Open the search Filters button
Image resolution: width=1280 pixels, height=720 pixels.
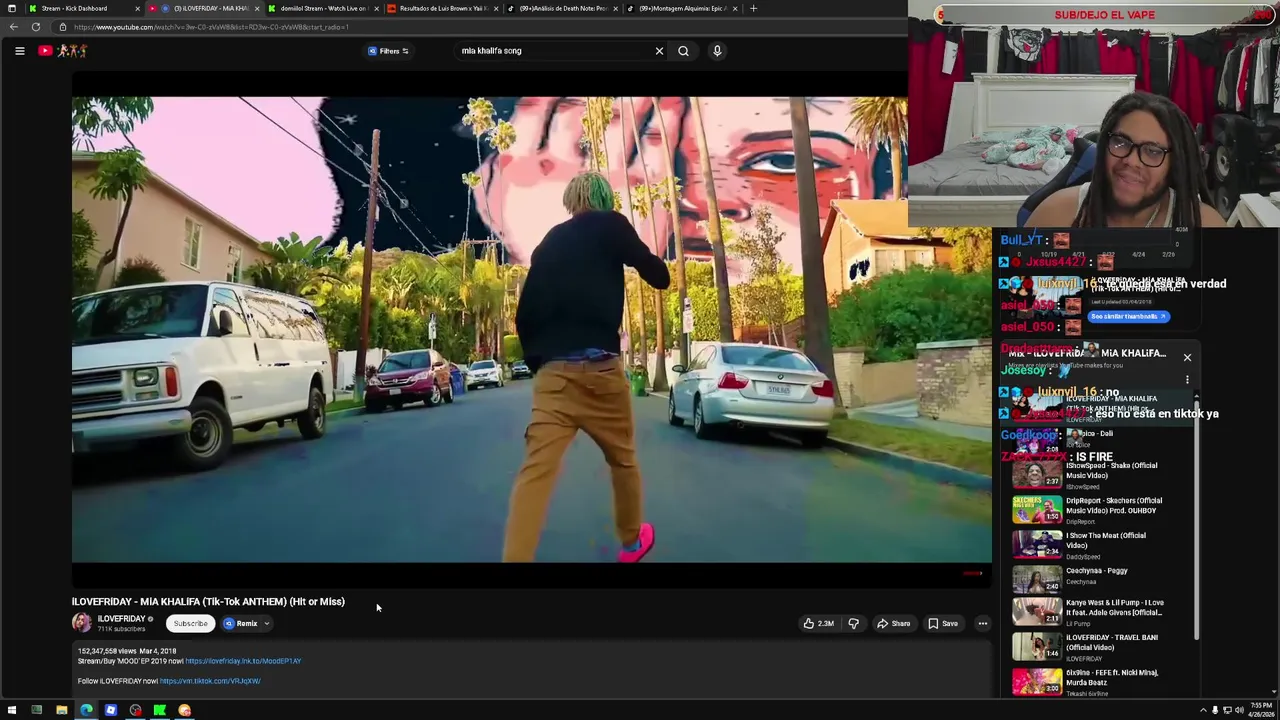click(x=389, y=51)
